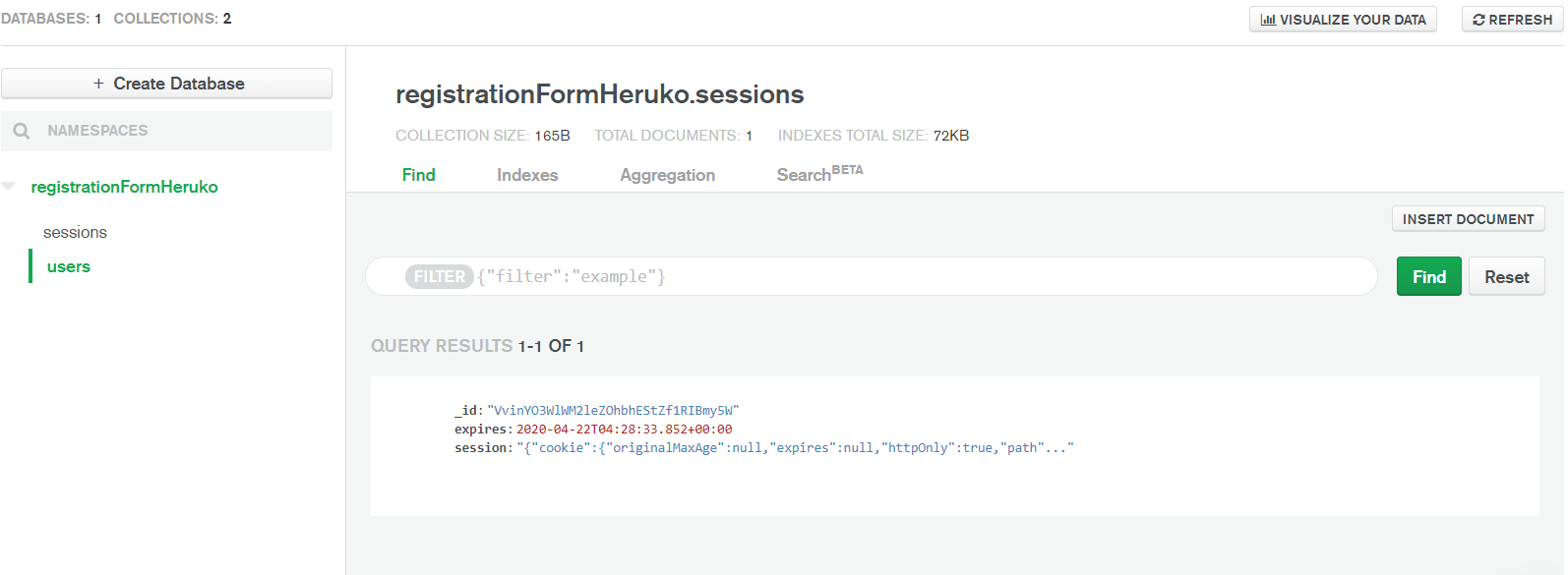
Task: Open the sessions collection in sidebar
Action: click(75, 233)
